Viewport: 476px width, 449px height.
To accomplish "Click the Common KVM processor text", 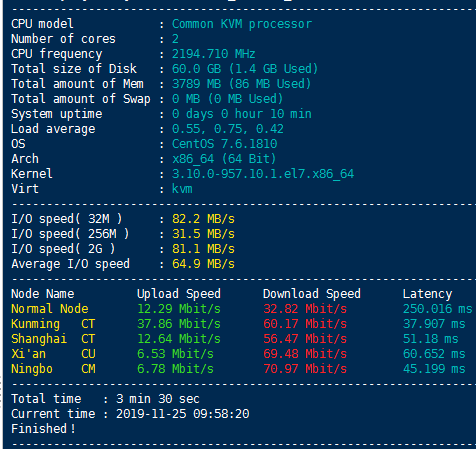I will 242,24.
